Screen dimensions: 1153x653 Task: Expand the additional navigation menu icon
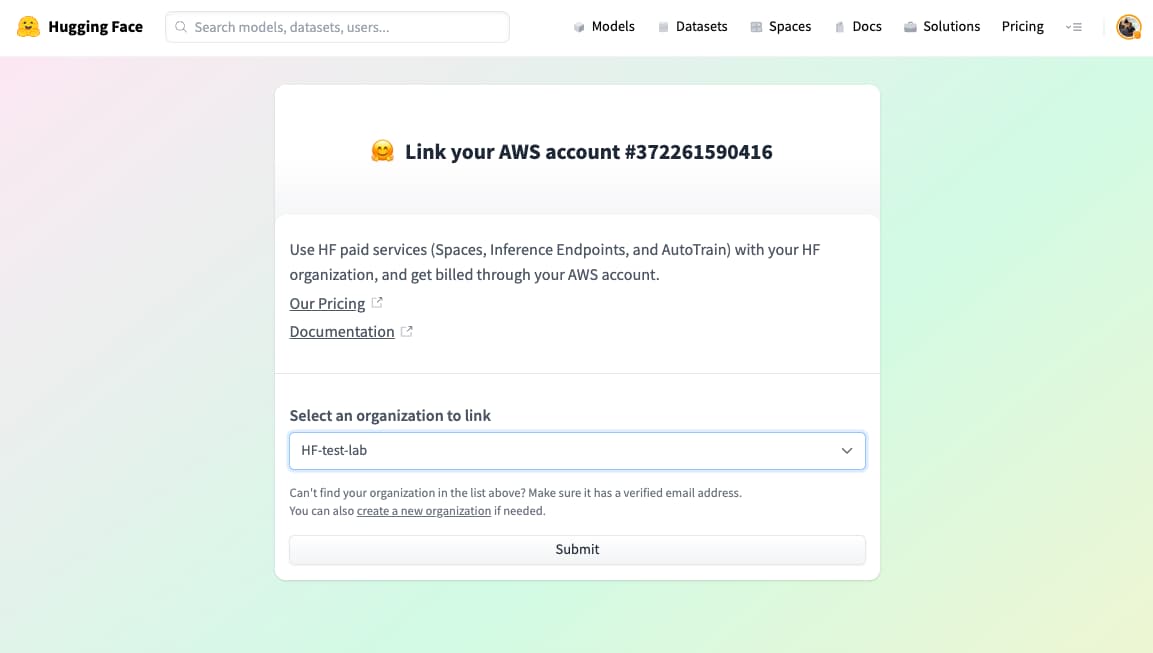point(1074,27)
